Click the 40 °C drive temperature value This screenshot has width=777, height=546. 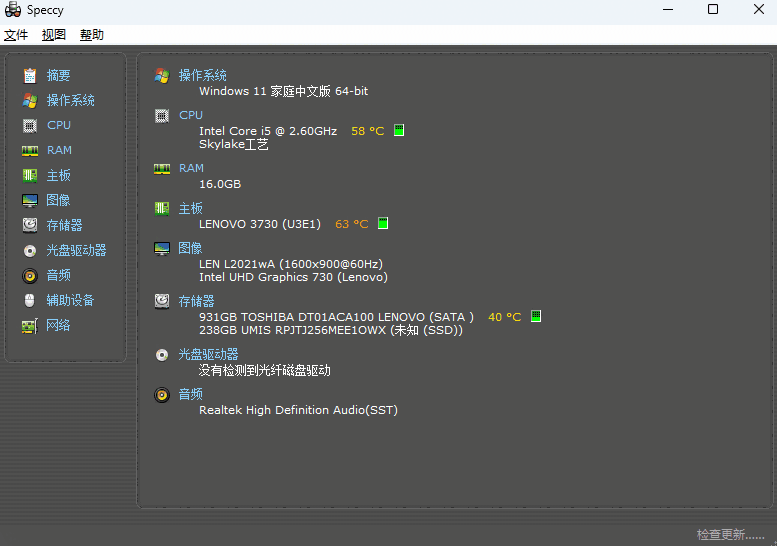pyautogui.click(x=504, y=317)
